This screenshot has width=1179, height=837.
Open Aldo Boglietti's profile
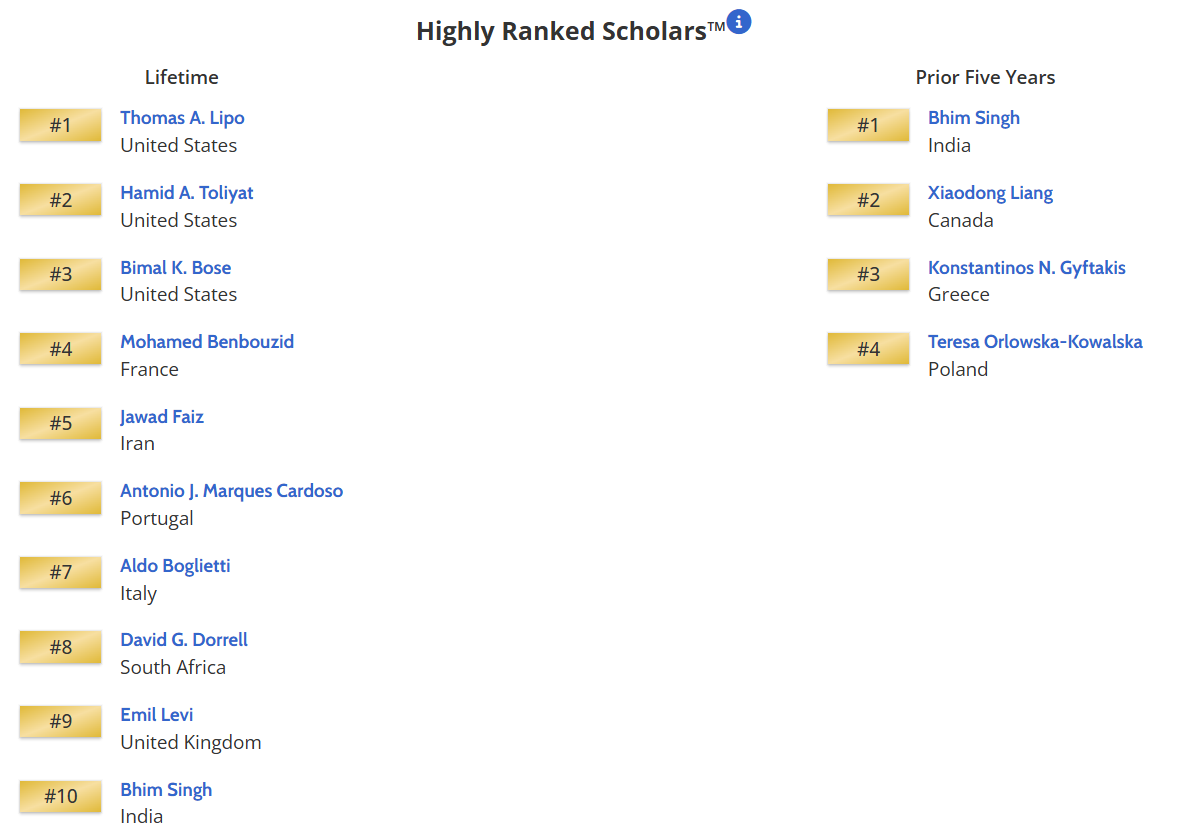175,566
